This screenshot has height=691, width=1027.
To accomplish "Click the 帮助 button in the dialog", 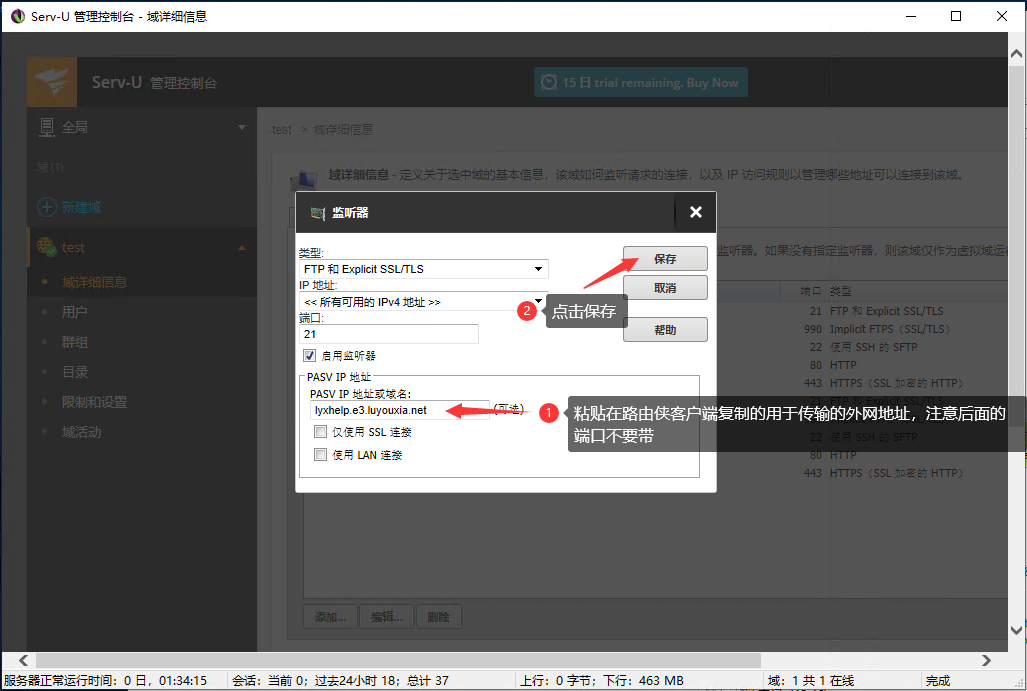I will (x=664, y=328).
